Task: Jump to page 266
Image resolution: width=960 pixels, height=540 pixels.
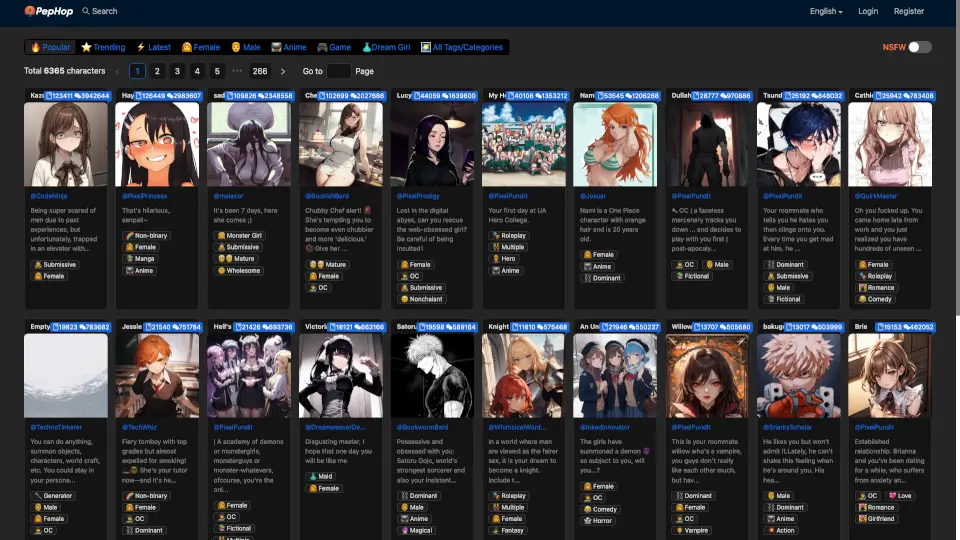Action: [x=260, y=71]
